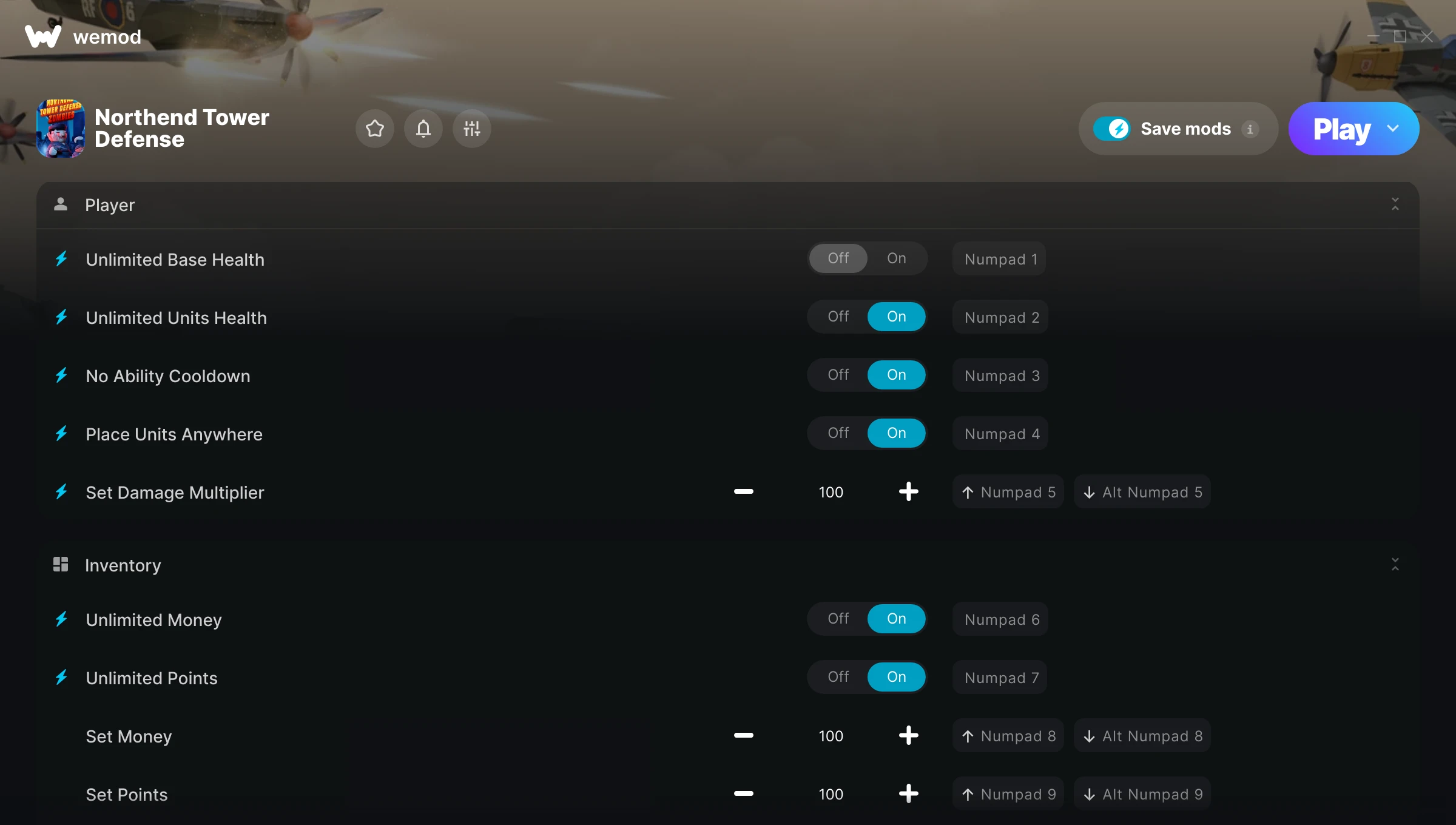
Task: Click the favorite star icon
Action: pos(375,129)
